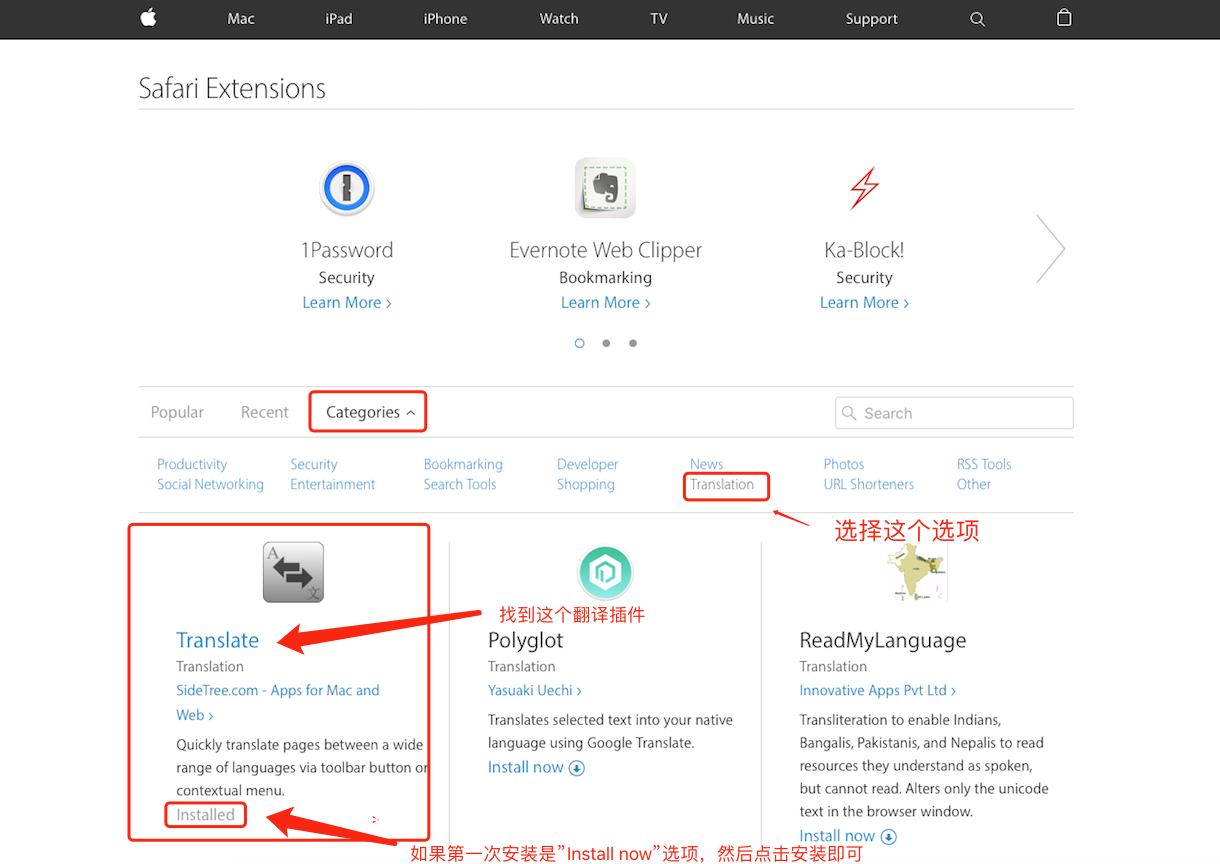Select the first carousel page dot
This screenshot has height=864, width=1220.
579,343
